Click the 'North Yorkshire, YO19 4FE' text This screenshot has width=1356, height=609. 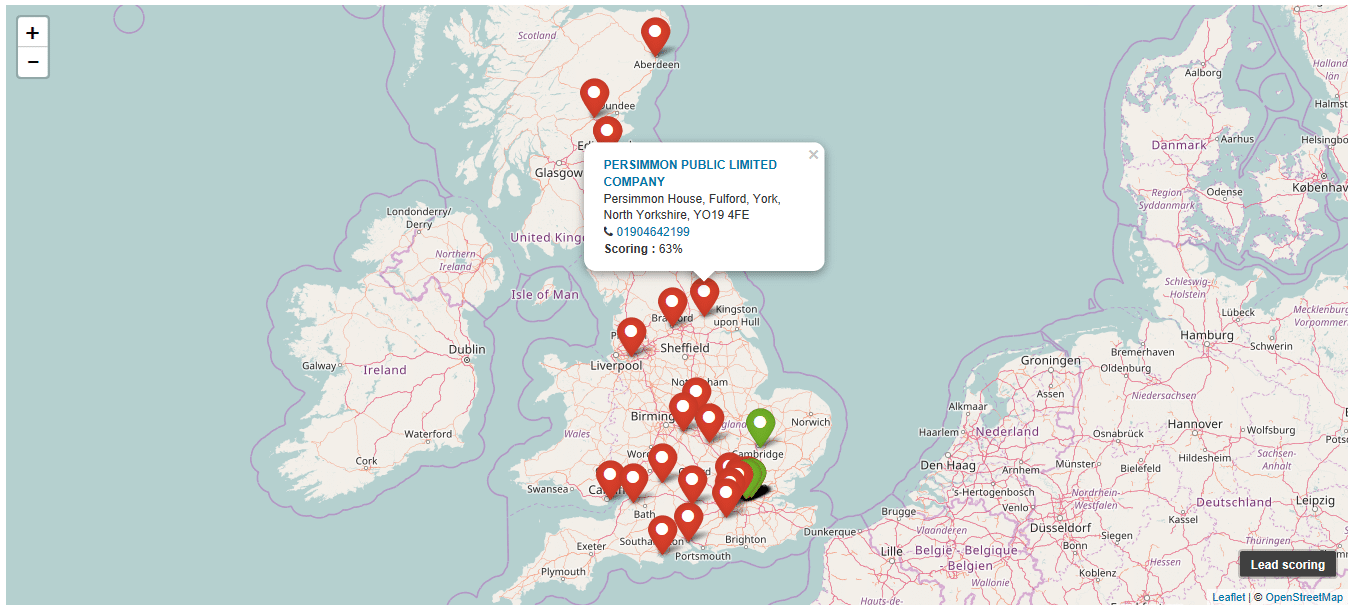(677, 215)
